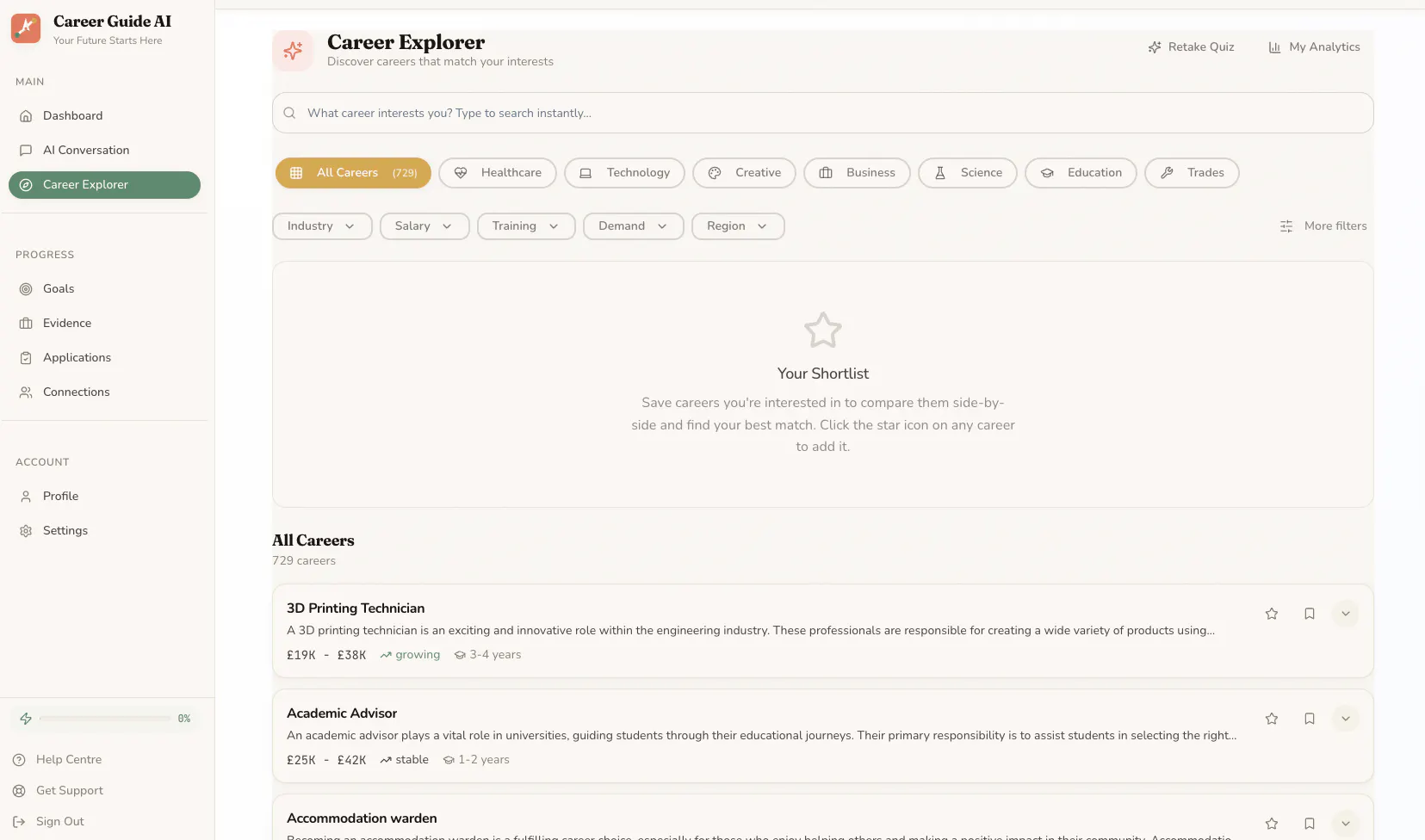Filter by Business category
Viewport: 1425px width, 840px height.
pos(857,173)
